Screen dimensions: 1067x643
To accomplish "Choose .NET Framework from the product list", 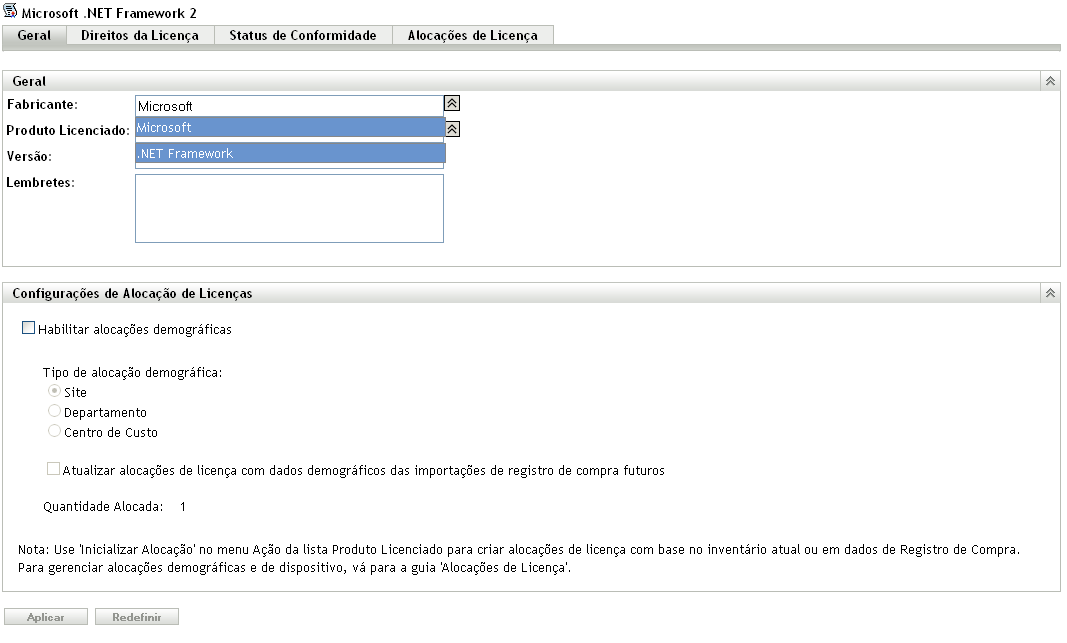I will [291, 154].
